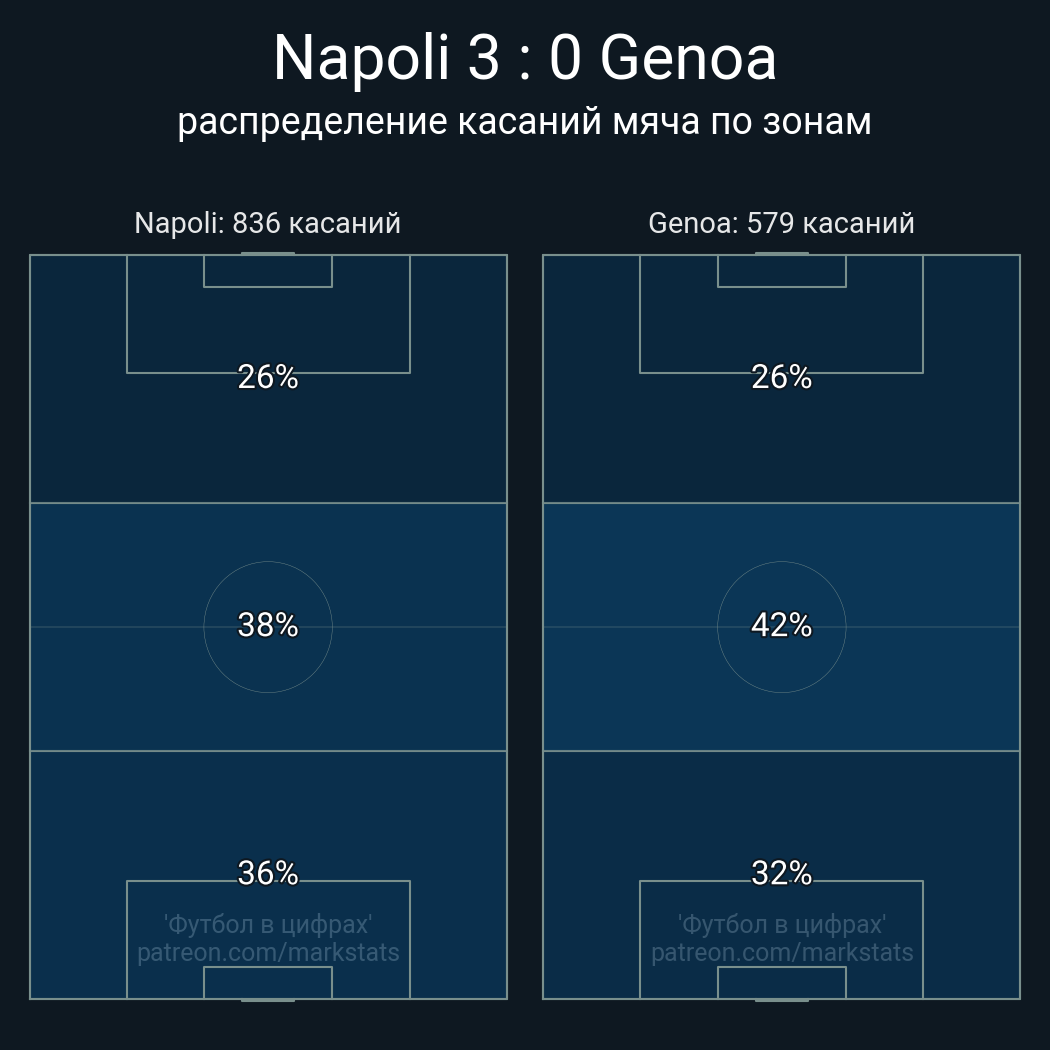Click 'Футбол в цифрах' watermark on Napoli pitch
This screenshot has width=1050, height=1050.
[x=267, y=924]
